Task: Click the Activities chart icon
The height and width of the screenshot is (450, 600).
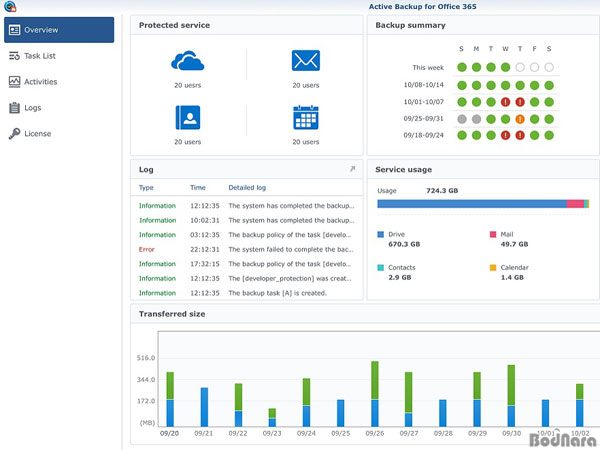Action: 15,82
